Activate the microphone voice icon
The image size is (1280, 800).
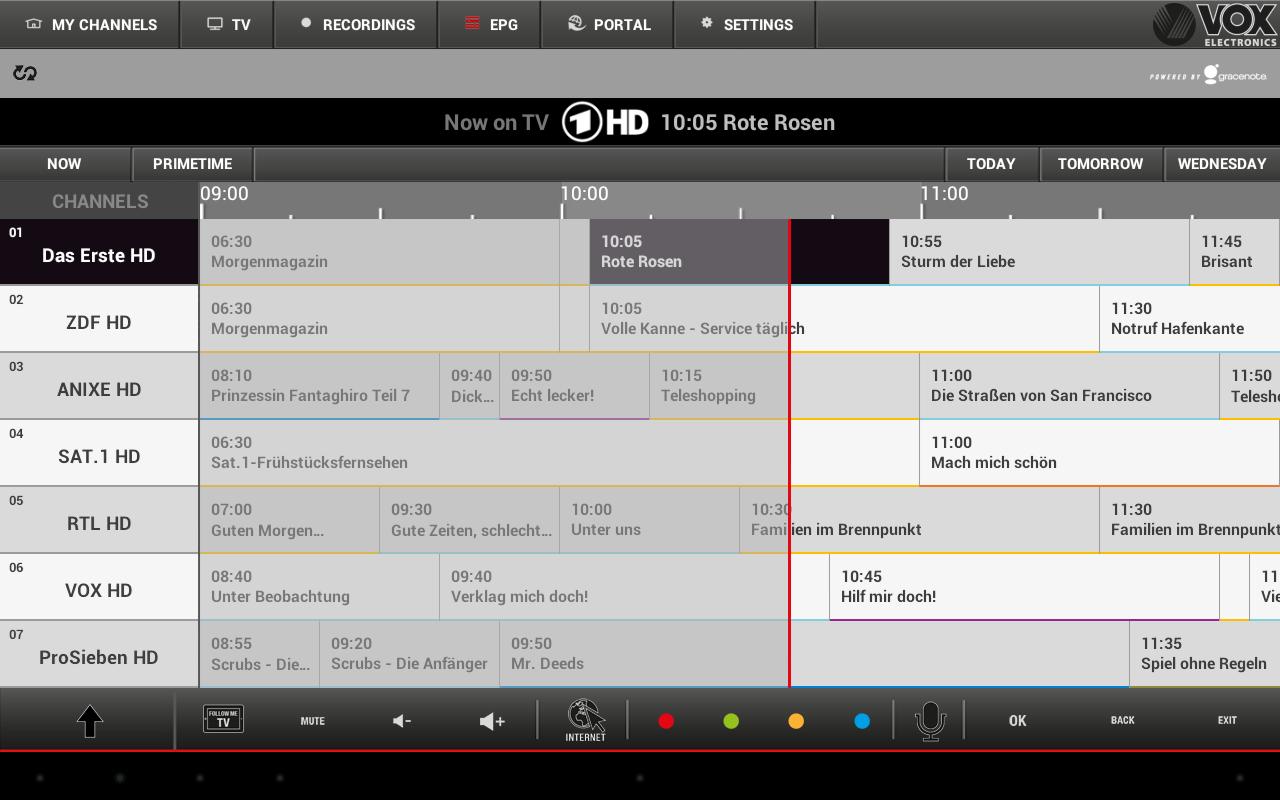(930, 721)
